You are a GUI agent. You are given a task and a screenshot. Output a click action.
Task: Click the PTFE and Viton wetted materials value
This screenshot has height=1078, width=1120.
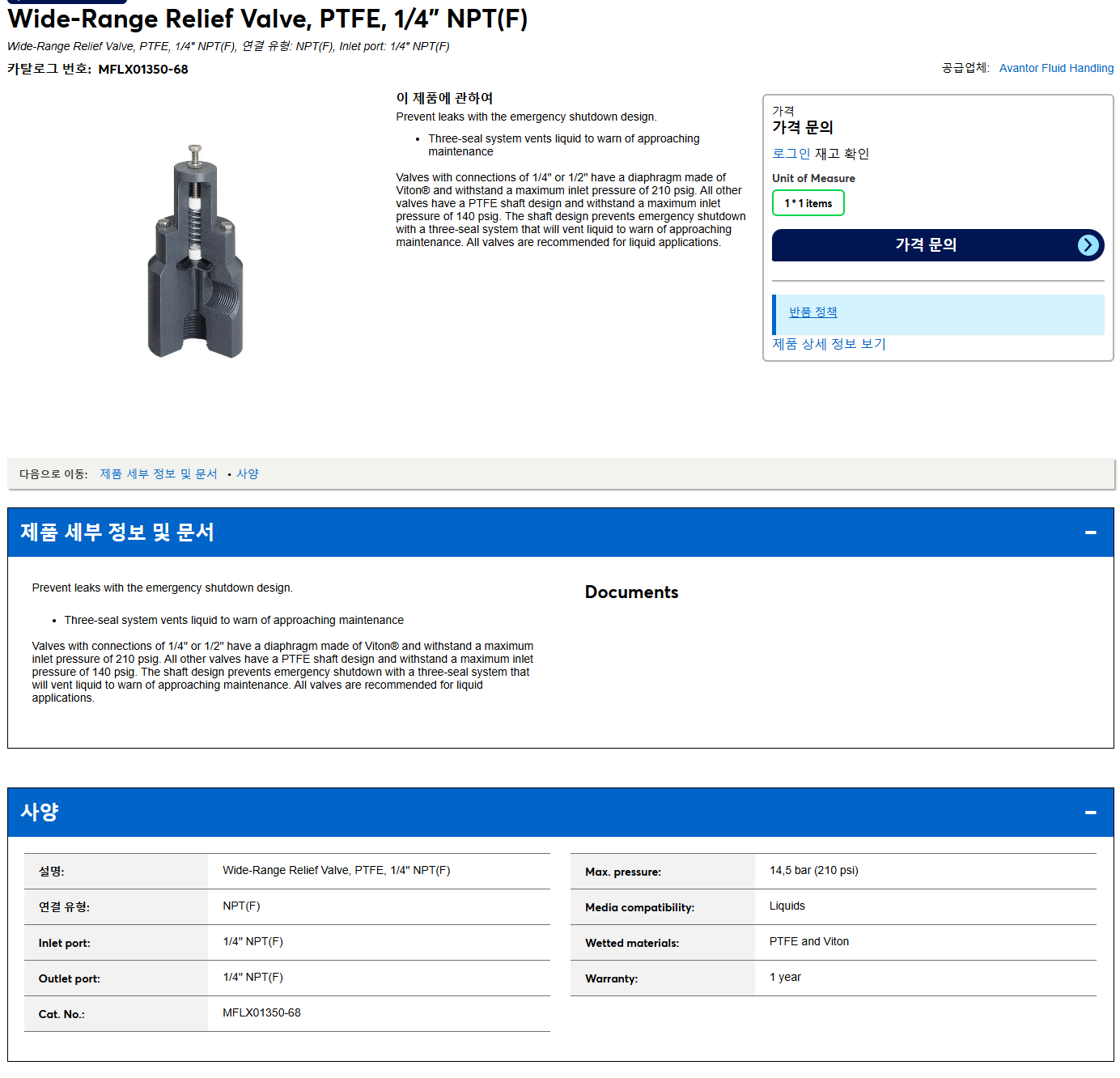point(808,941)
